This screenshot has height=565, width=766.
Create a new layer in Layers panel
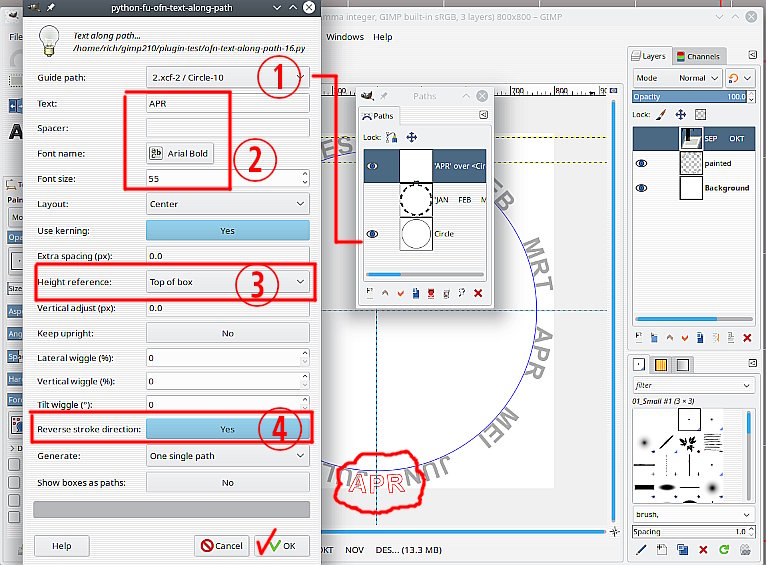[x=639, y=337]
